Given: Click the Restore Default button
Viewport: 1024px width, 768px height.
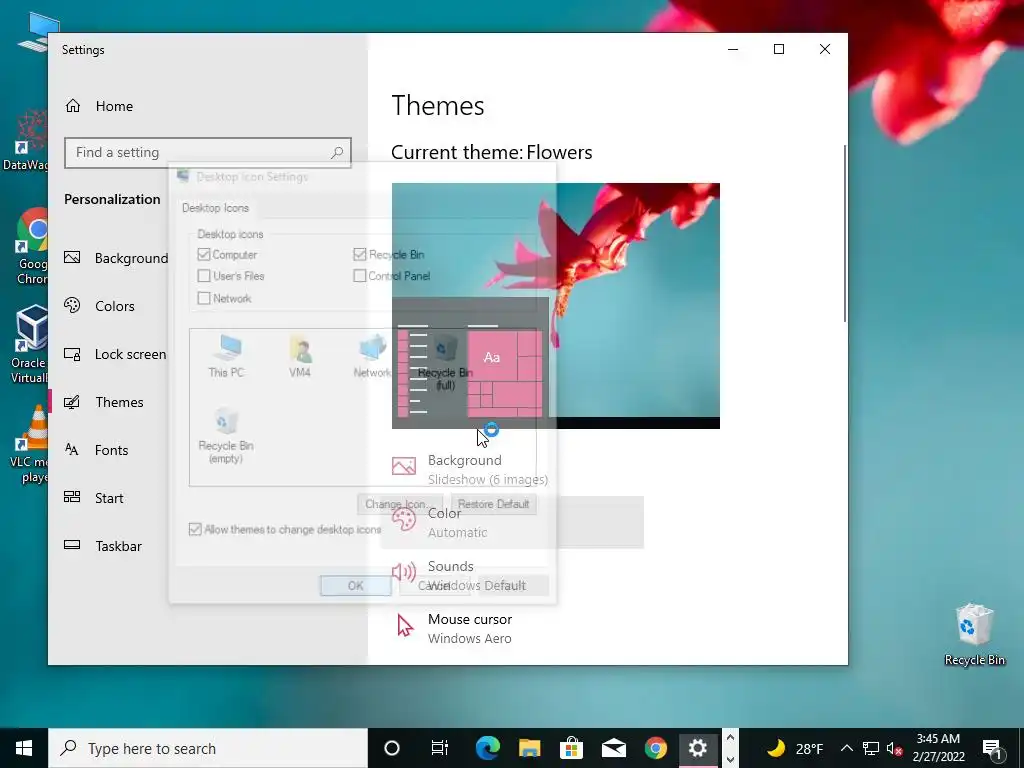Looking at the screenshot, I should [494, 504].
